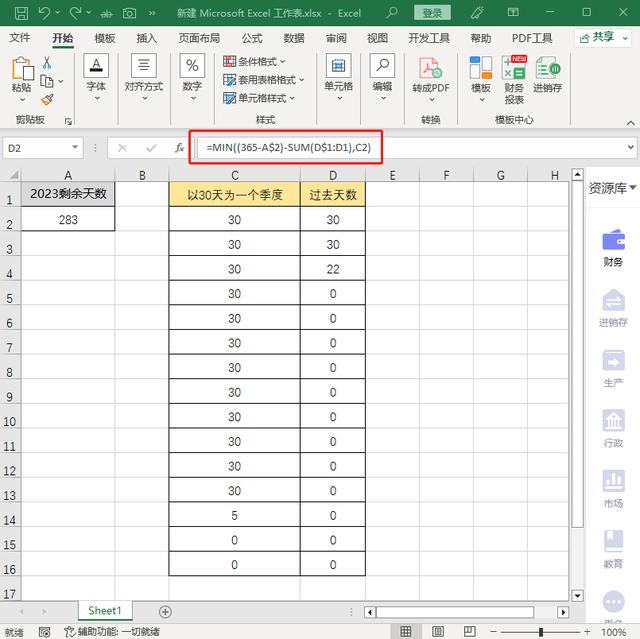
Task: Switch to the Developer (开发工具) tab
Action: tap(429, 38)
